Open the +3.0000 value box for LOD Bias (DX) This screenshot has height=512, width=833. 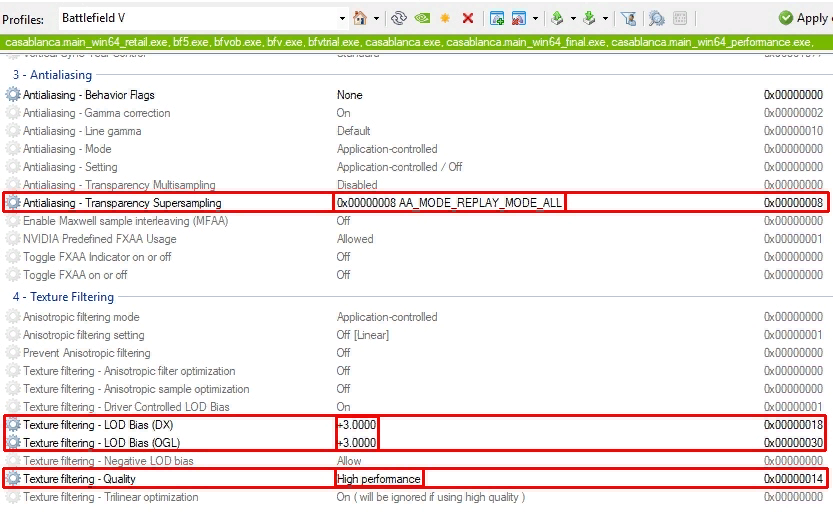pos(356,425)
